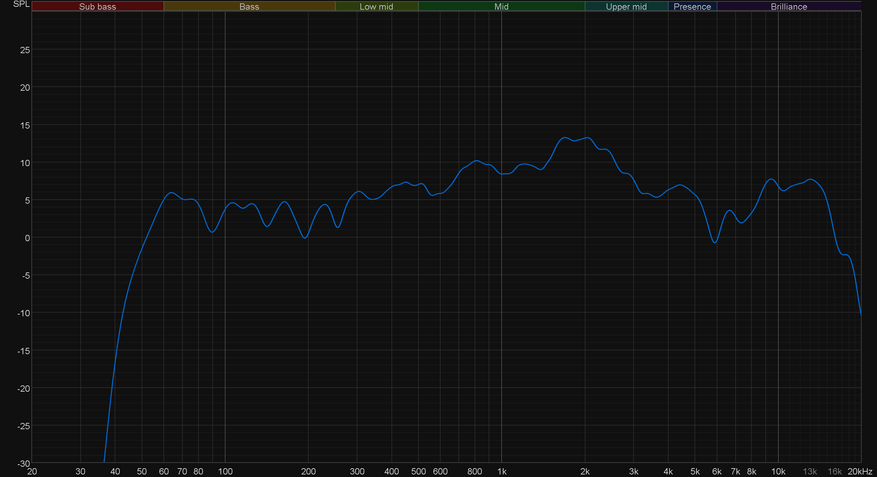Click the 10k frequency axis label
This screenshot has height=477, width=877.
pyautogui.click(x=777, y=471)
